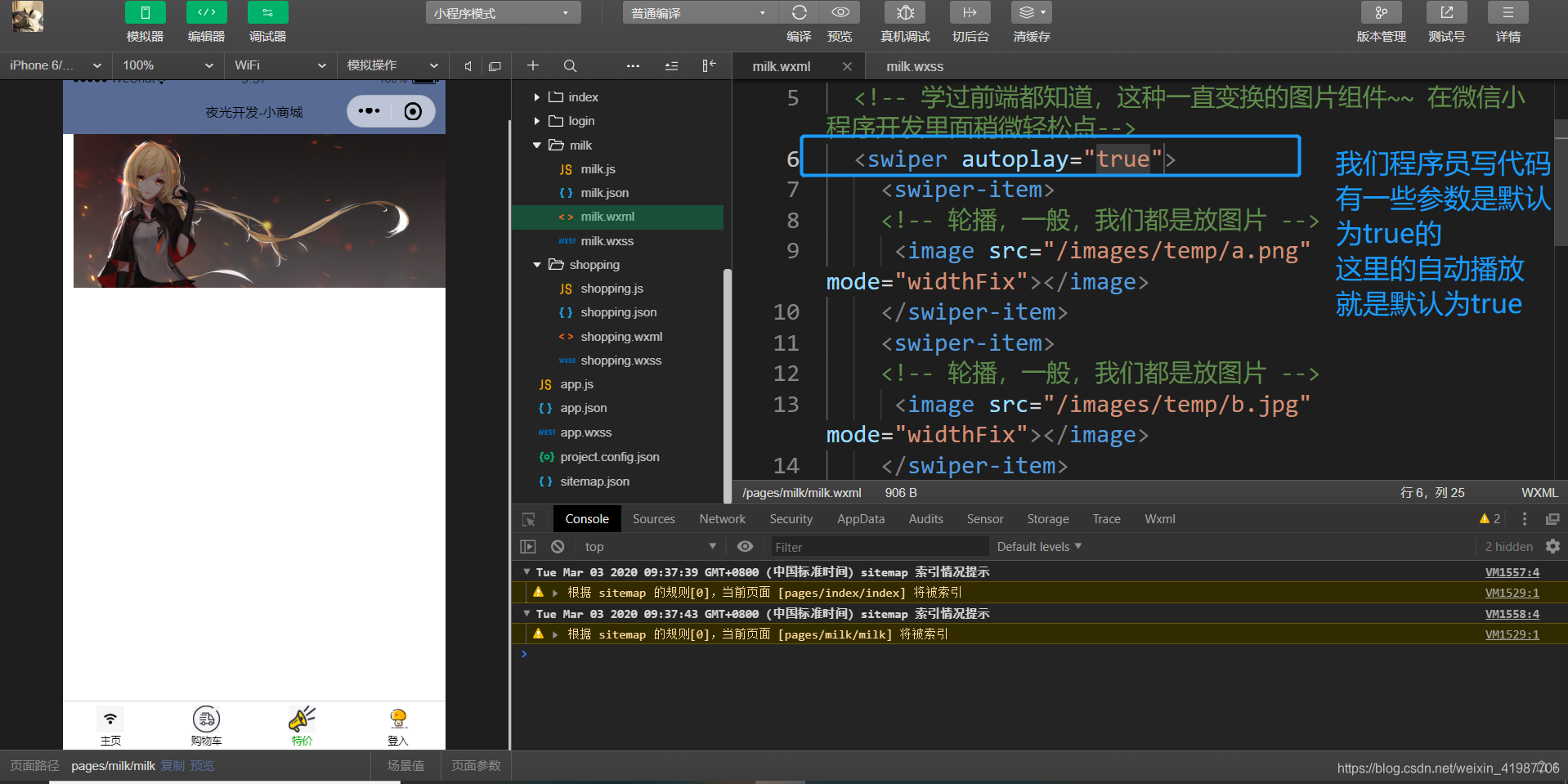Open the 100% zoom dropdown
Image resolution: width=1568 pixels, height=784 pixels.
coord(168,65)
